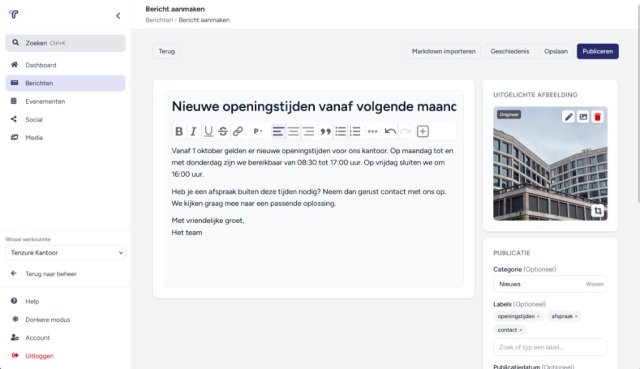
Task: Toggle bold formatting in editor toolbar
Action: click(x=179, y=131)
